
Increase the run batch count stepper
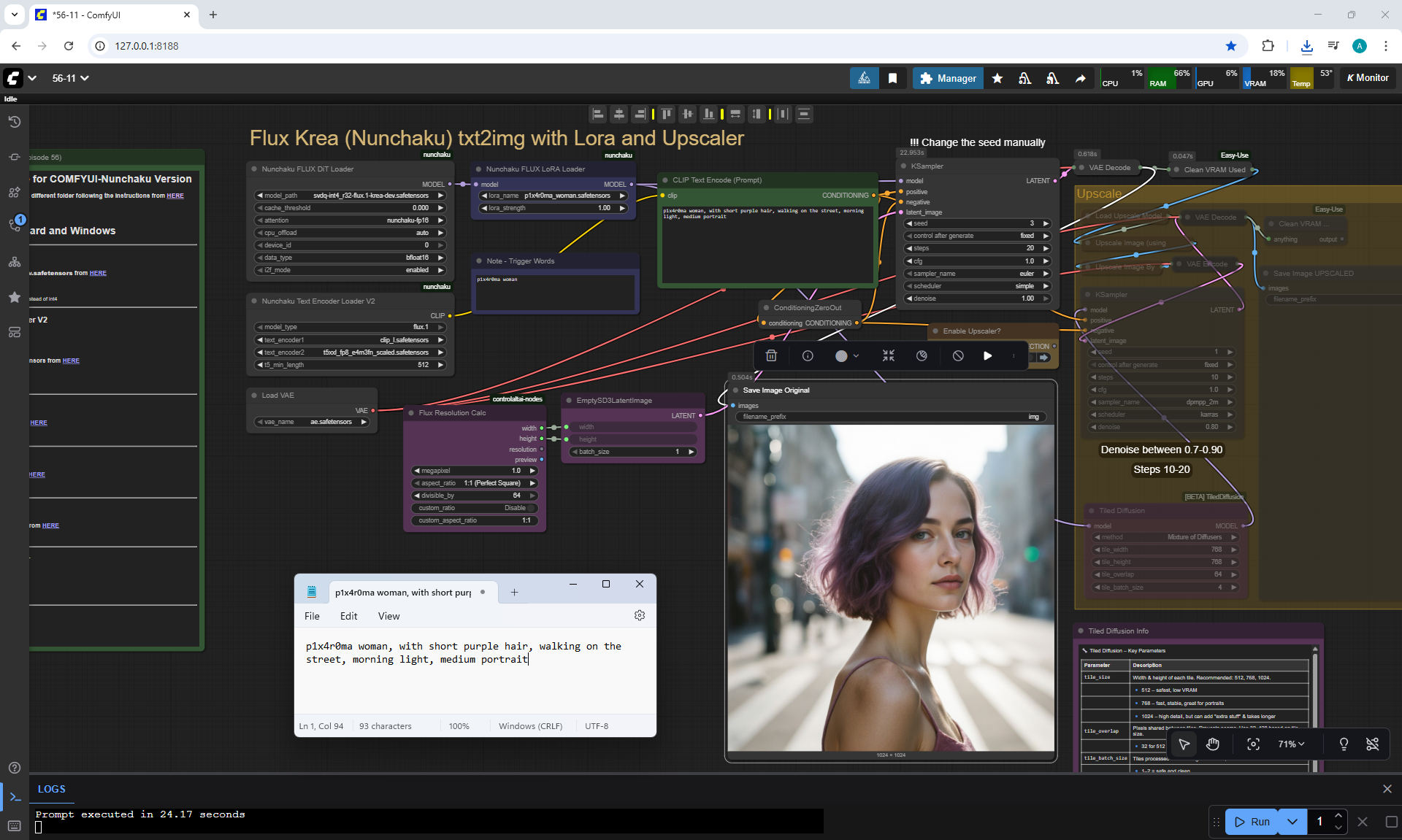pyautogui.click(x=1338, y=815)
